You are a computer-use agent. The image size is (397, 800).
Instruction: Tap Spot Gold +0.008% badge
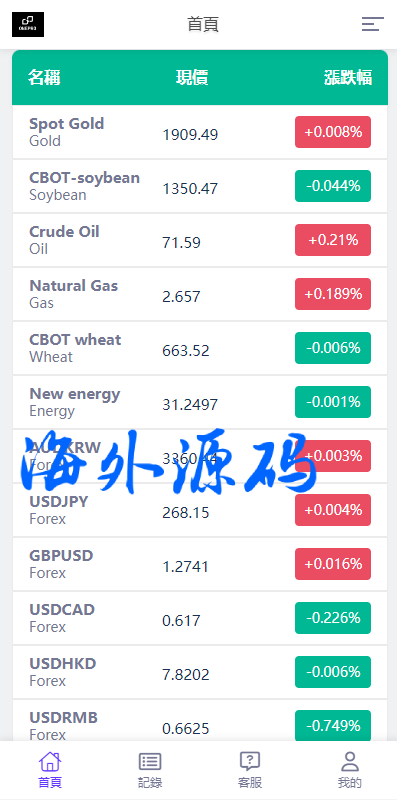point(333,132)
